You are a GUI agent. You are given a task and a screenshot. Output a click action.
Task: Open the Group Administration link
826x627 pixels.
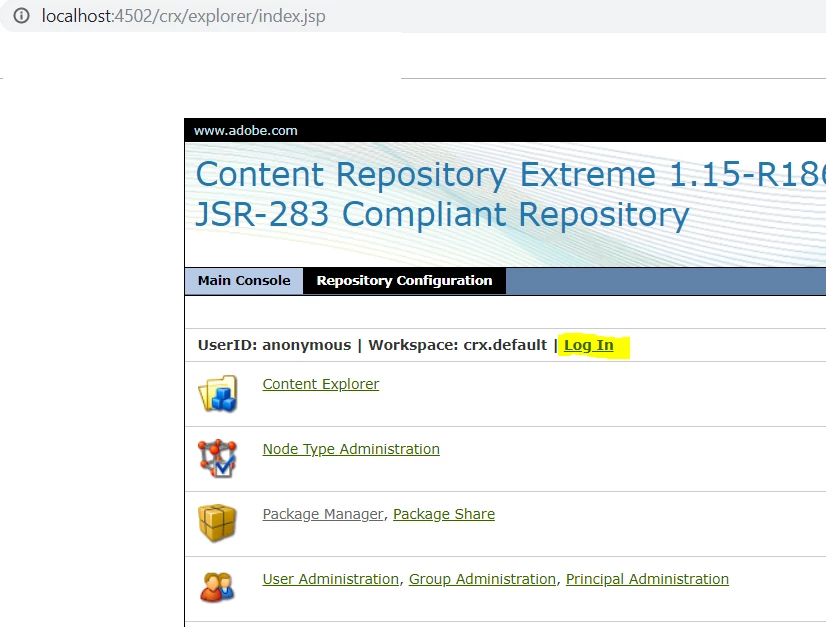482,579
